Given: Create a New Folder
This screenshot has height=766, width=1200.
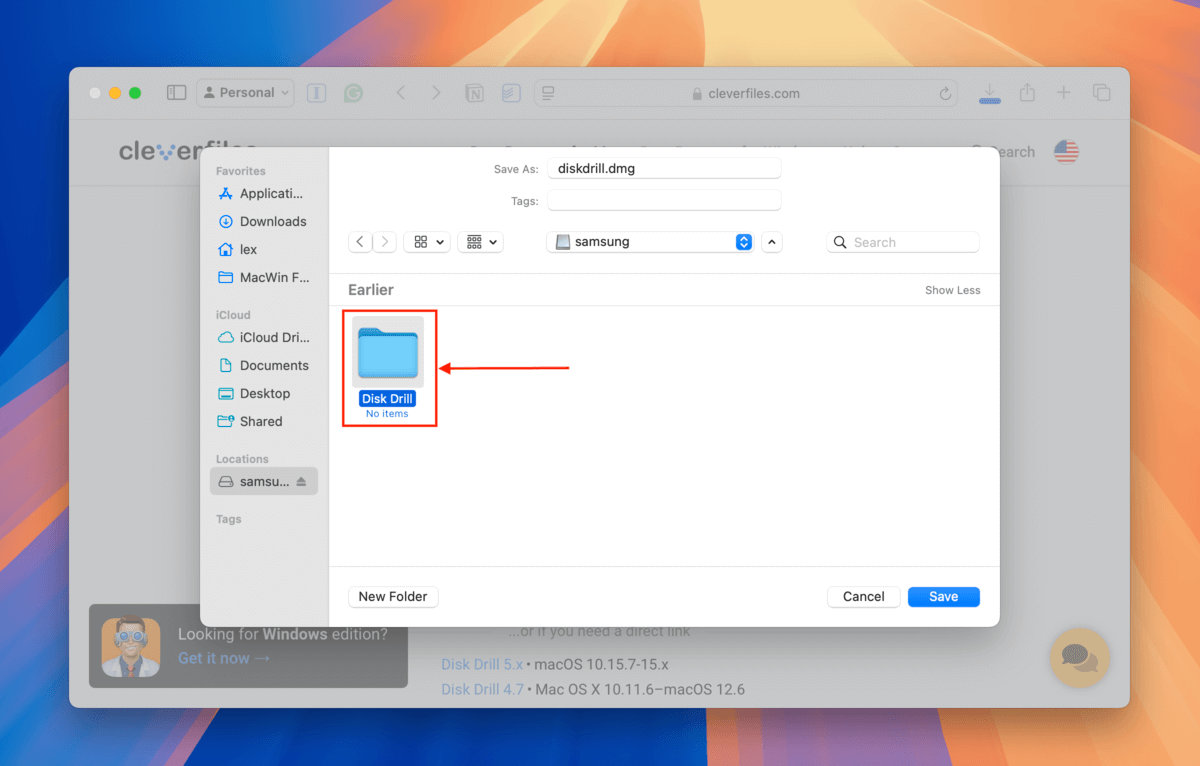Looking at the screenshot, I should 393,596.
